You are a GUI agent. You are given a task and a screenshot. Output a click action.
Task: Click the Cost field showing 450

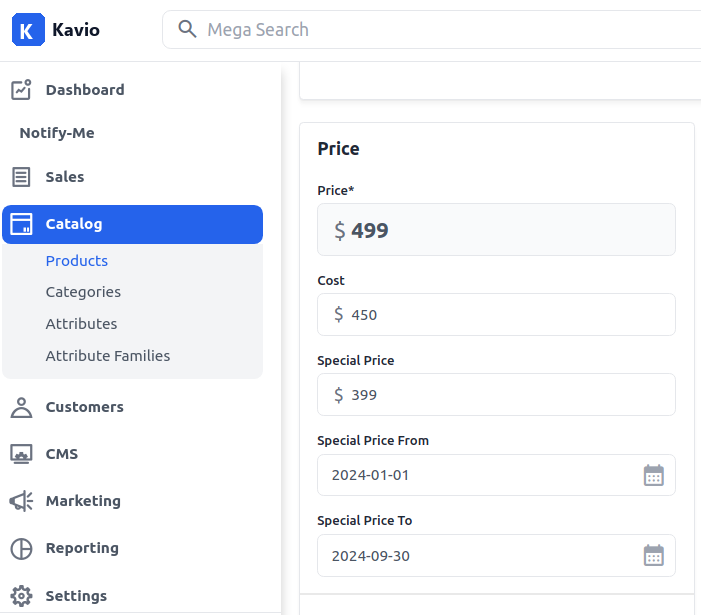(496, 315)
